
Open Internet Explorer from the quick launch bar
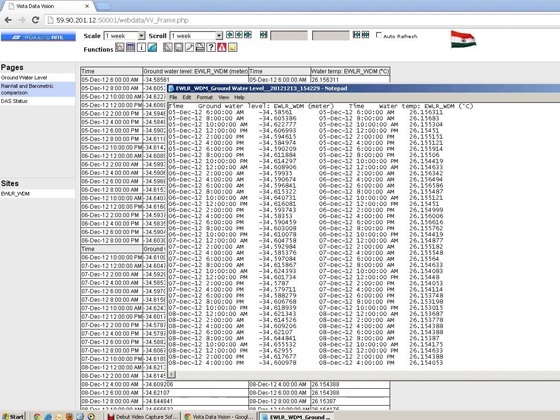pyautogui.click(x=48, y=416)
